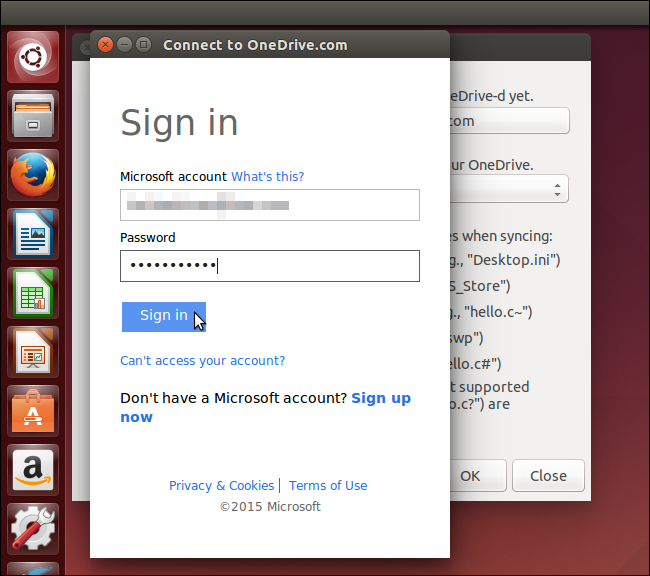This screenshot has width=650, height=576.
Task: Click Close in the background settings window
Action: 548,476
